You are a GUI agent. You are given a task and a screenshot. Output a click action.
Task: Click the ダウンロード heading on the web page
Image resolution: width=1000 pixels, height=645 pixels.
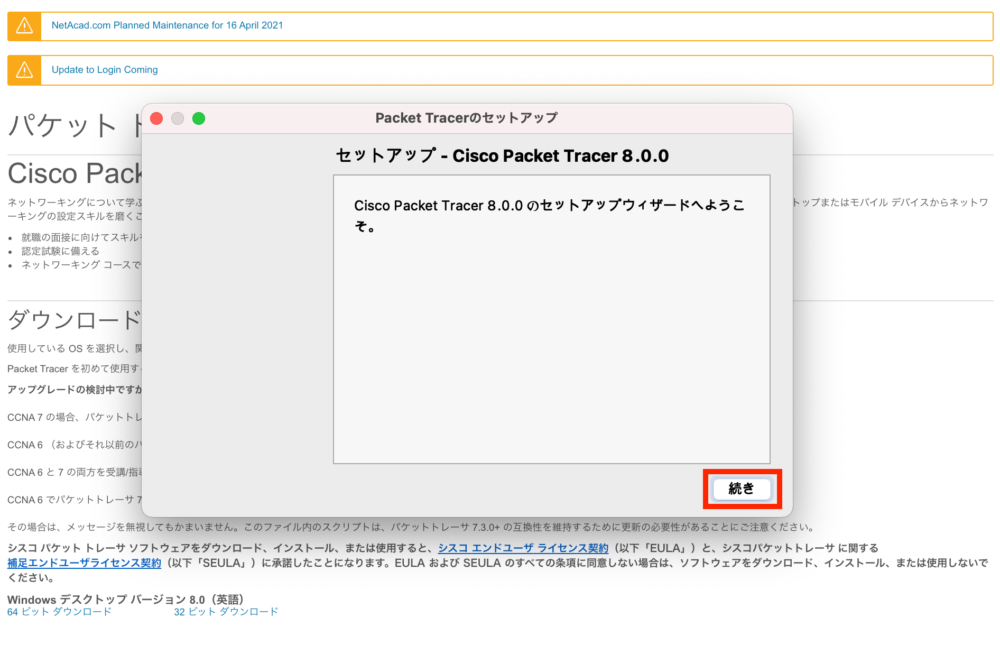point(74,320)
